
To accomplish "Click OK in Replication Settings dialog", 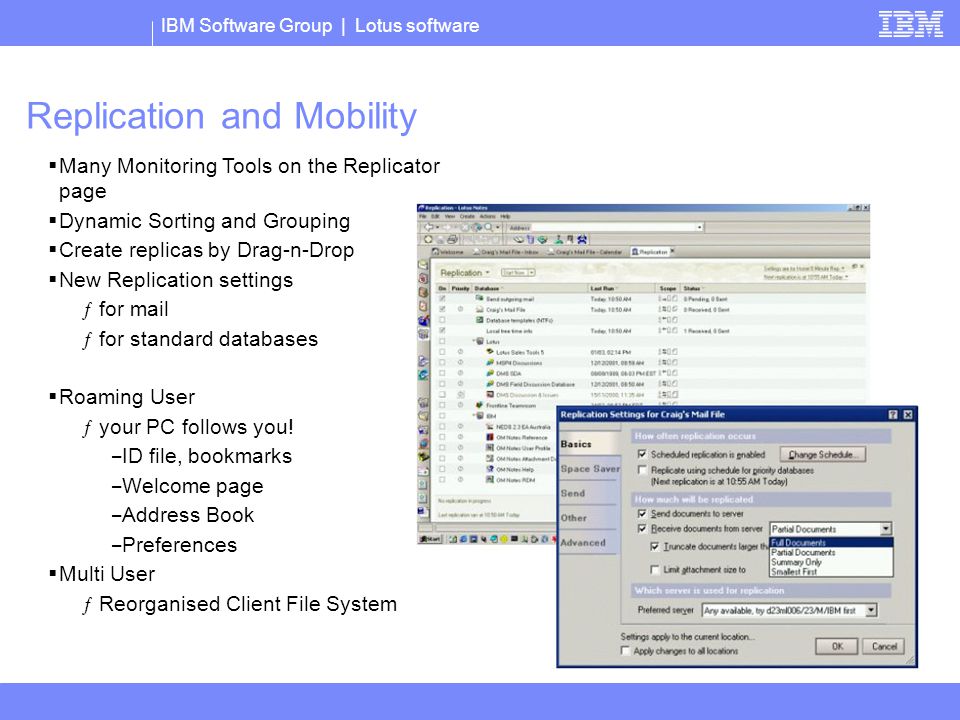I will [837, 646].
